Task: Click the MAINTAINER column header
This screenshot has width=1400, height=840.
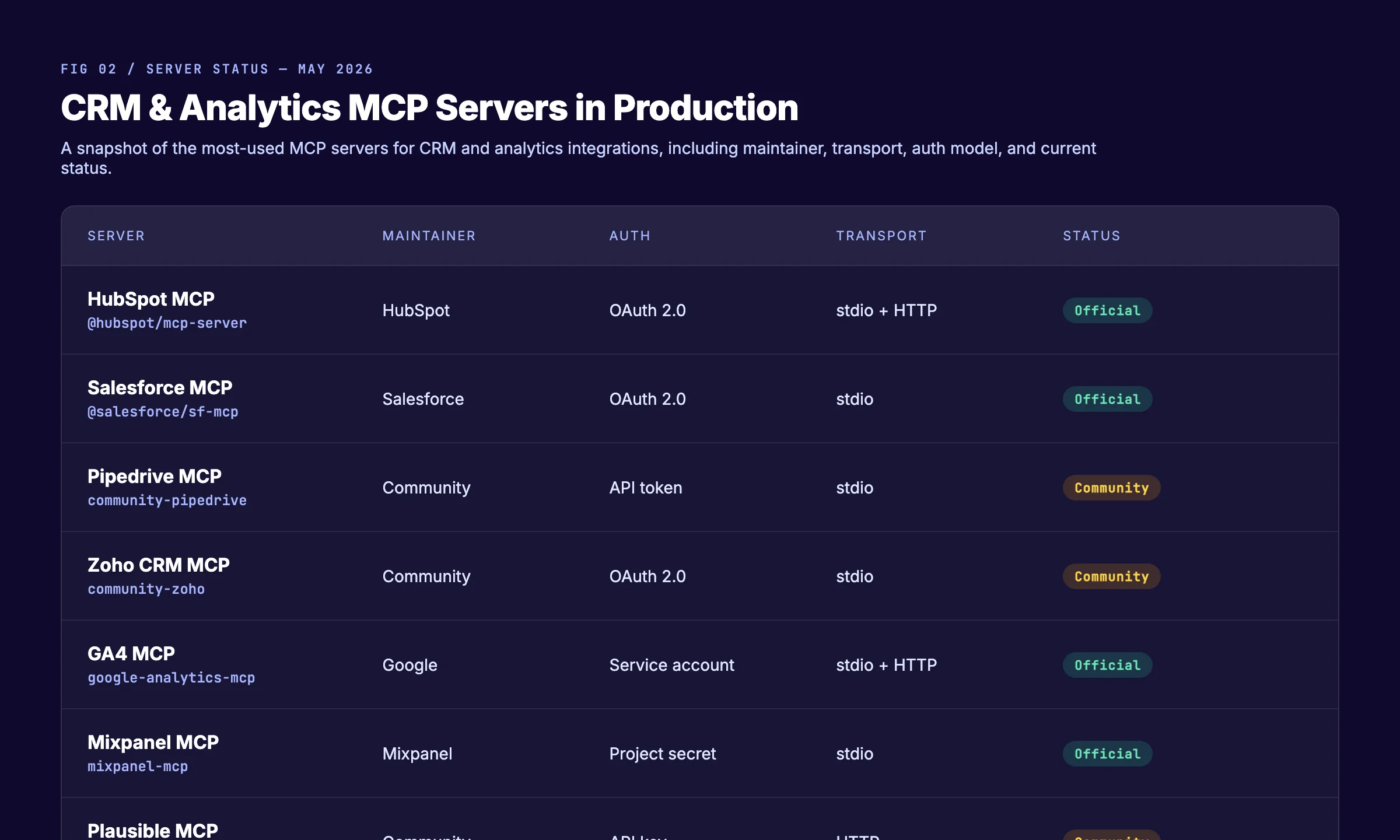Action: coord(429,236)
